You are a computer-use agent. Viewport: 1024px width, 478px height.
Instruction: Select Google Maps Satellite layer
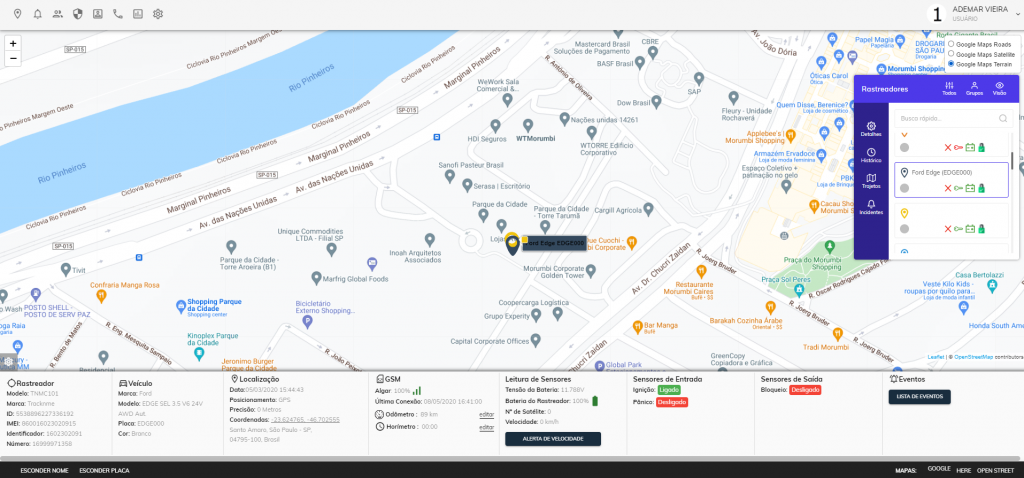[x=951, y=54]
